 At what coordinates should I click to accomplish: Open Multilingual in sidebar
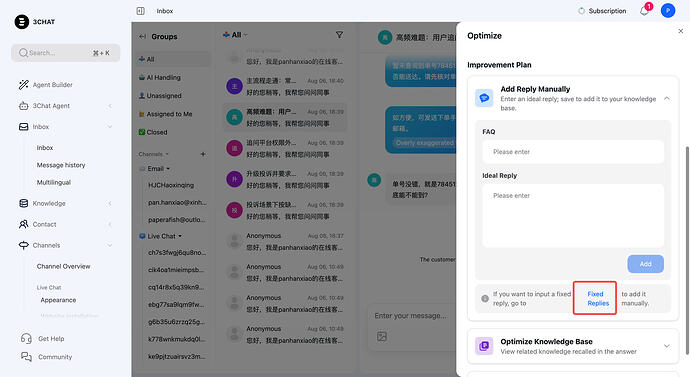click(54, 182)
